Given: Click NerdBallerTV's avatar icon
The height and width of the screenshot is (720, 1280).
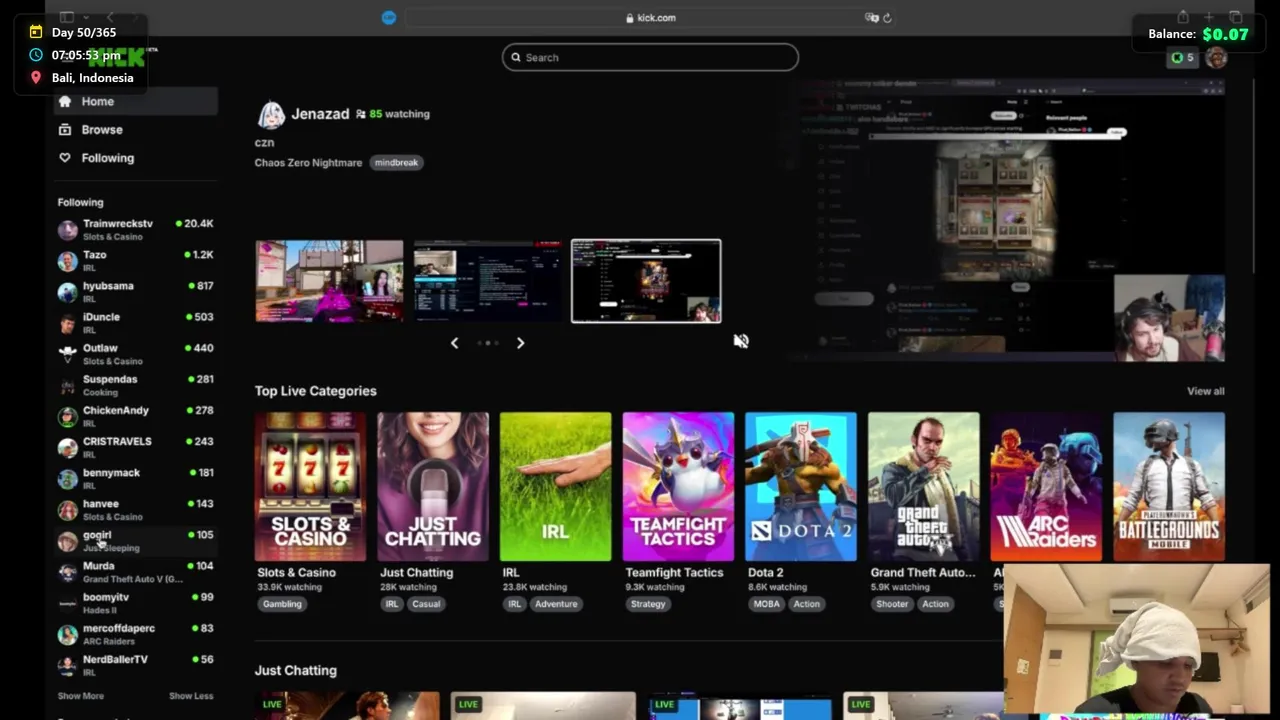Looking at the screenshot, I should [x=67, y=665].
